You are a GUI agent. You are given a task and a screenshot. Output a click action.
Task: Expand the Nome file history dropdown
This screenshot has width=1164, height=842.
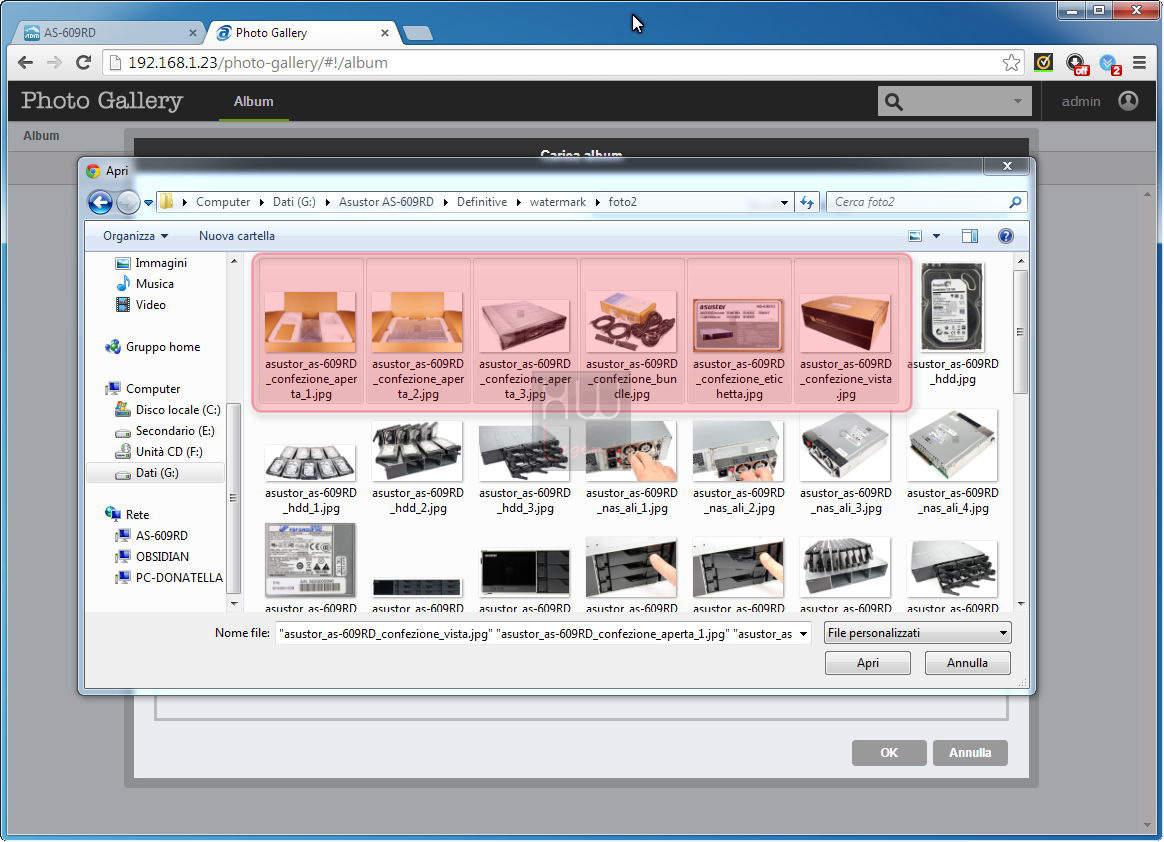click(x=803, y=633)
